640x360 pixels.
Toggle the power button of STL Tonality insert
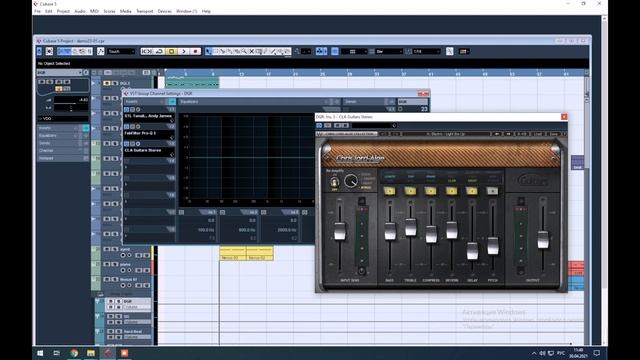(127, 110)
